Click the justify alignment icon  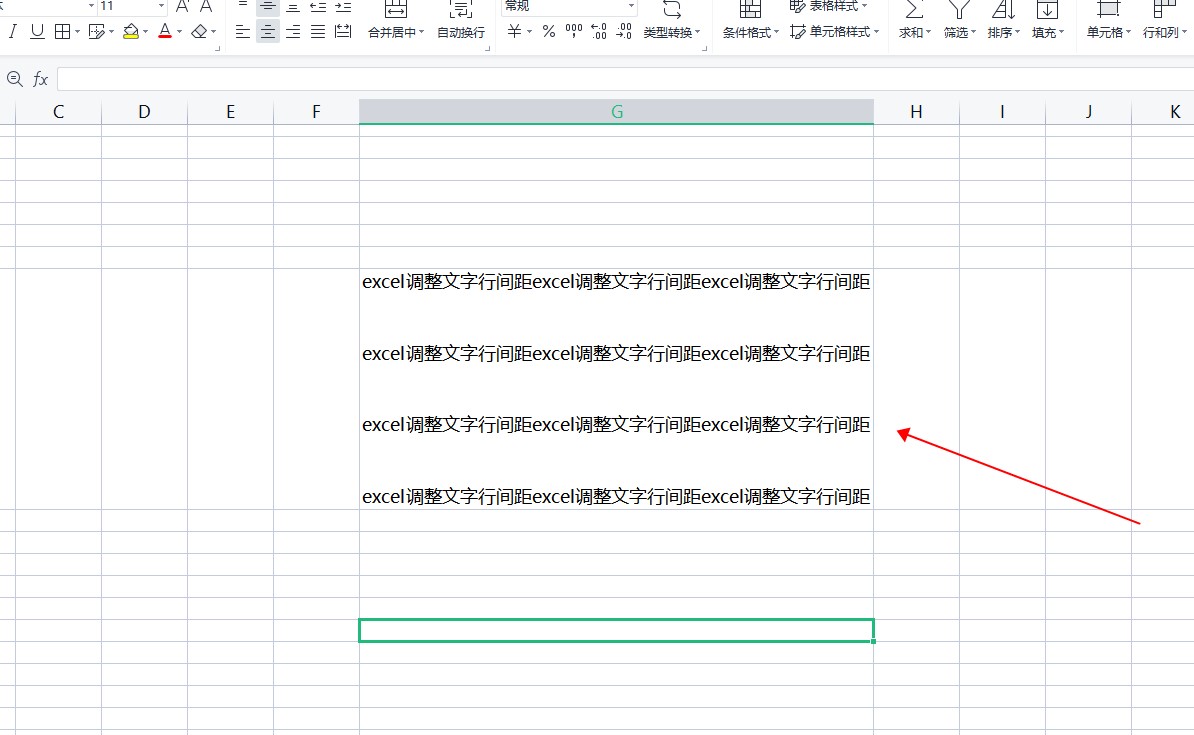[318, 32]
